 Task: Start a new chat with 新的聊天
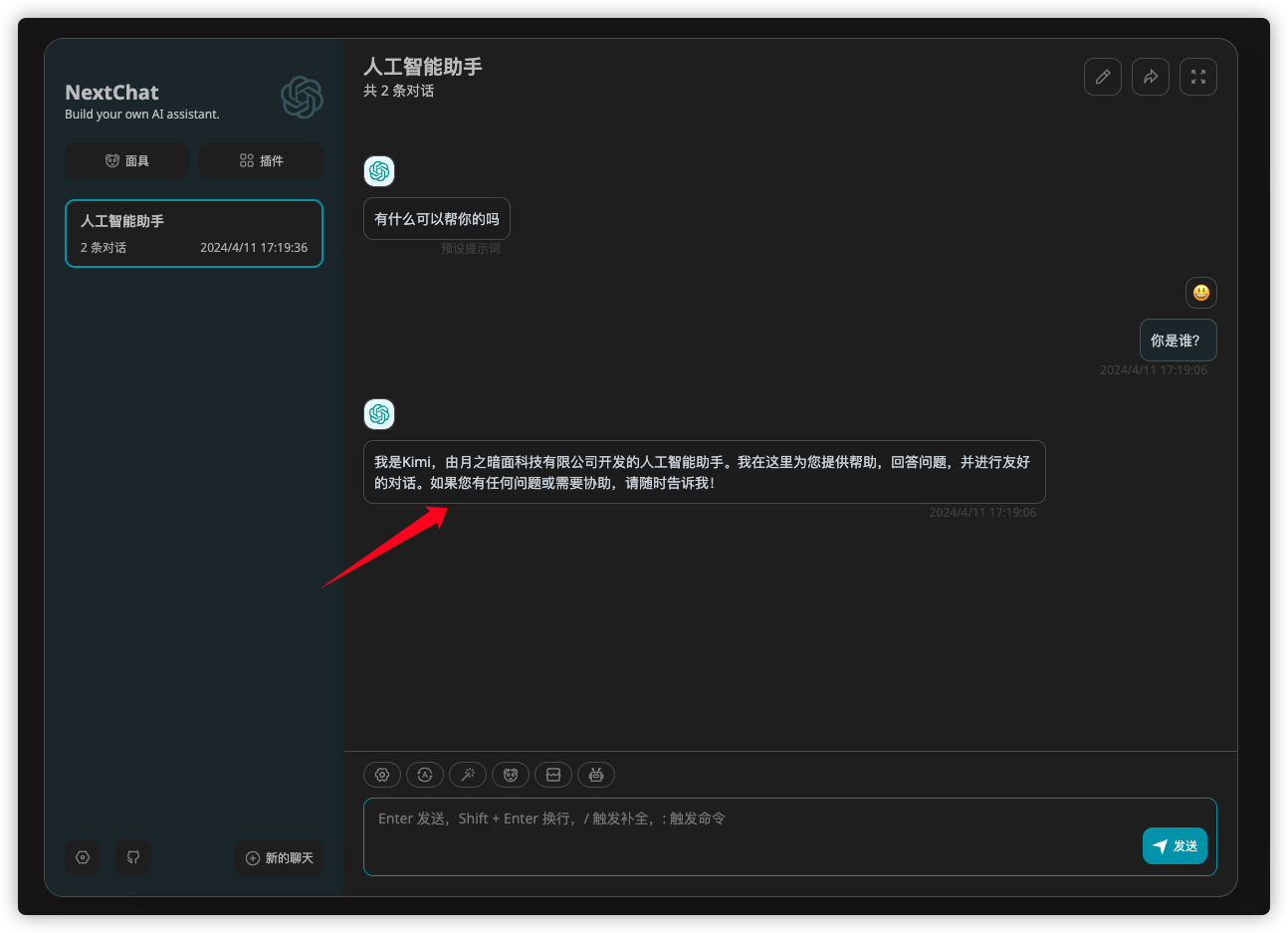(x=279, y=857)
